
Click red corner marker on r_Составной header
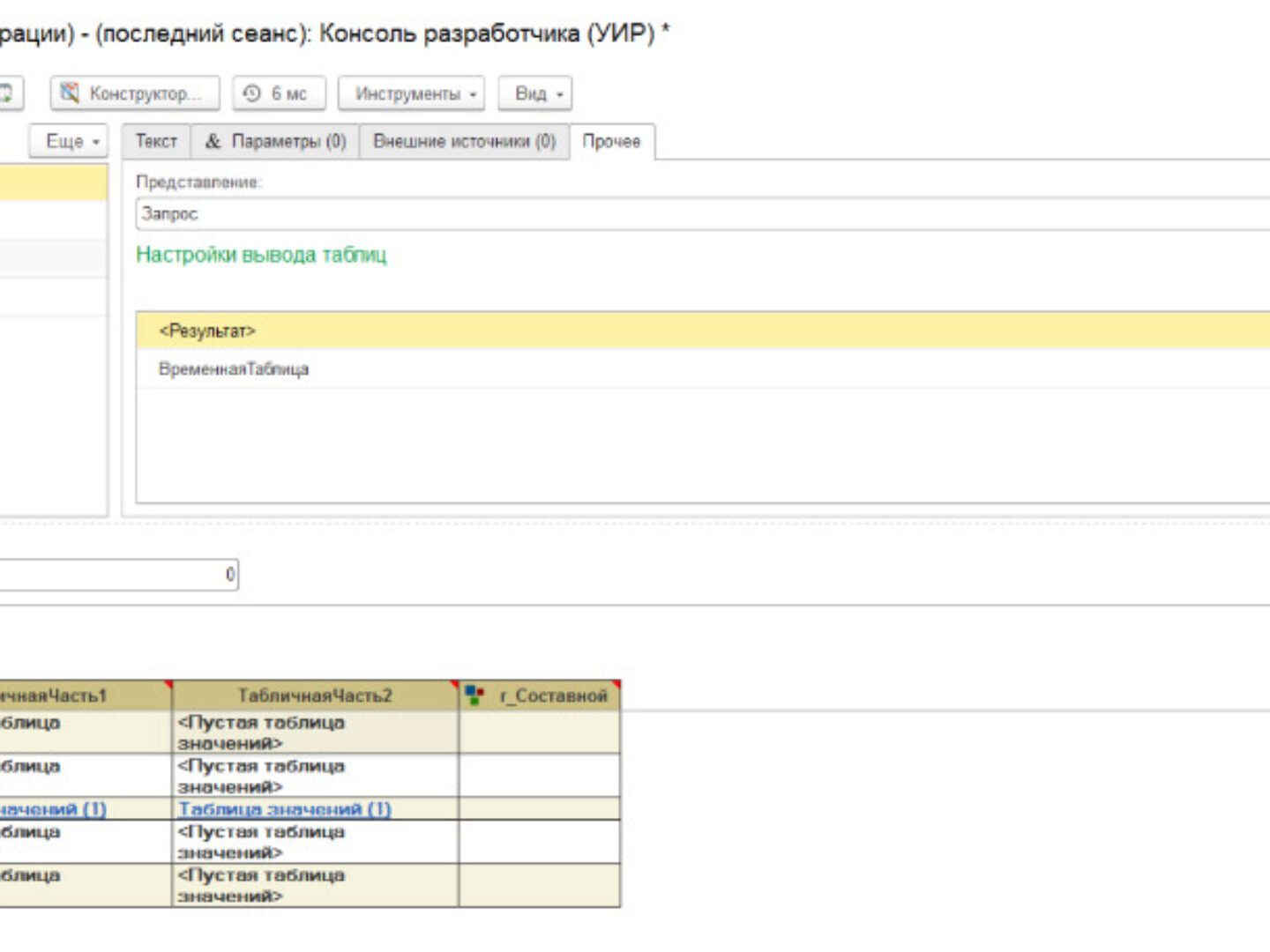[616, 684]
